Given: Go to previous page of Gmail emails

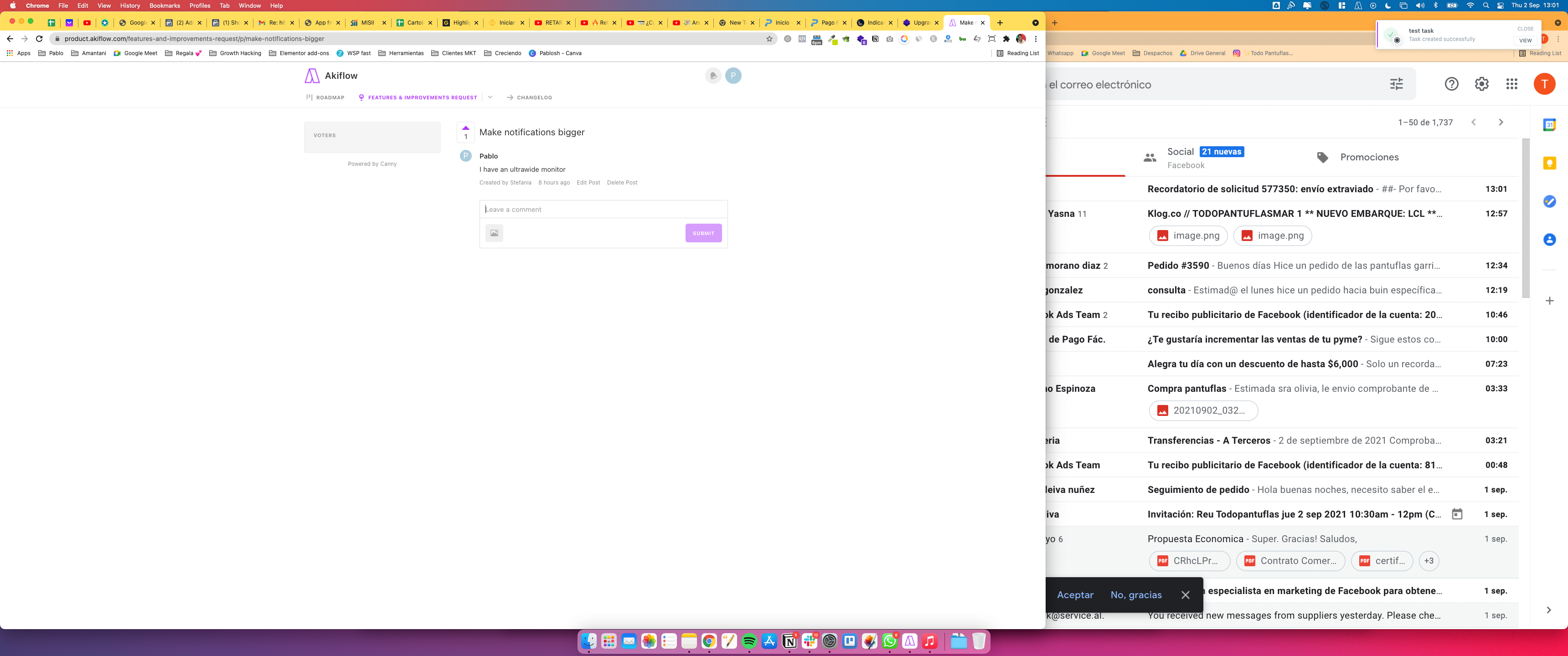Looking at the screenshot, I should [x=1474, y=122].
